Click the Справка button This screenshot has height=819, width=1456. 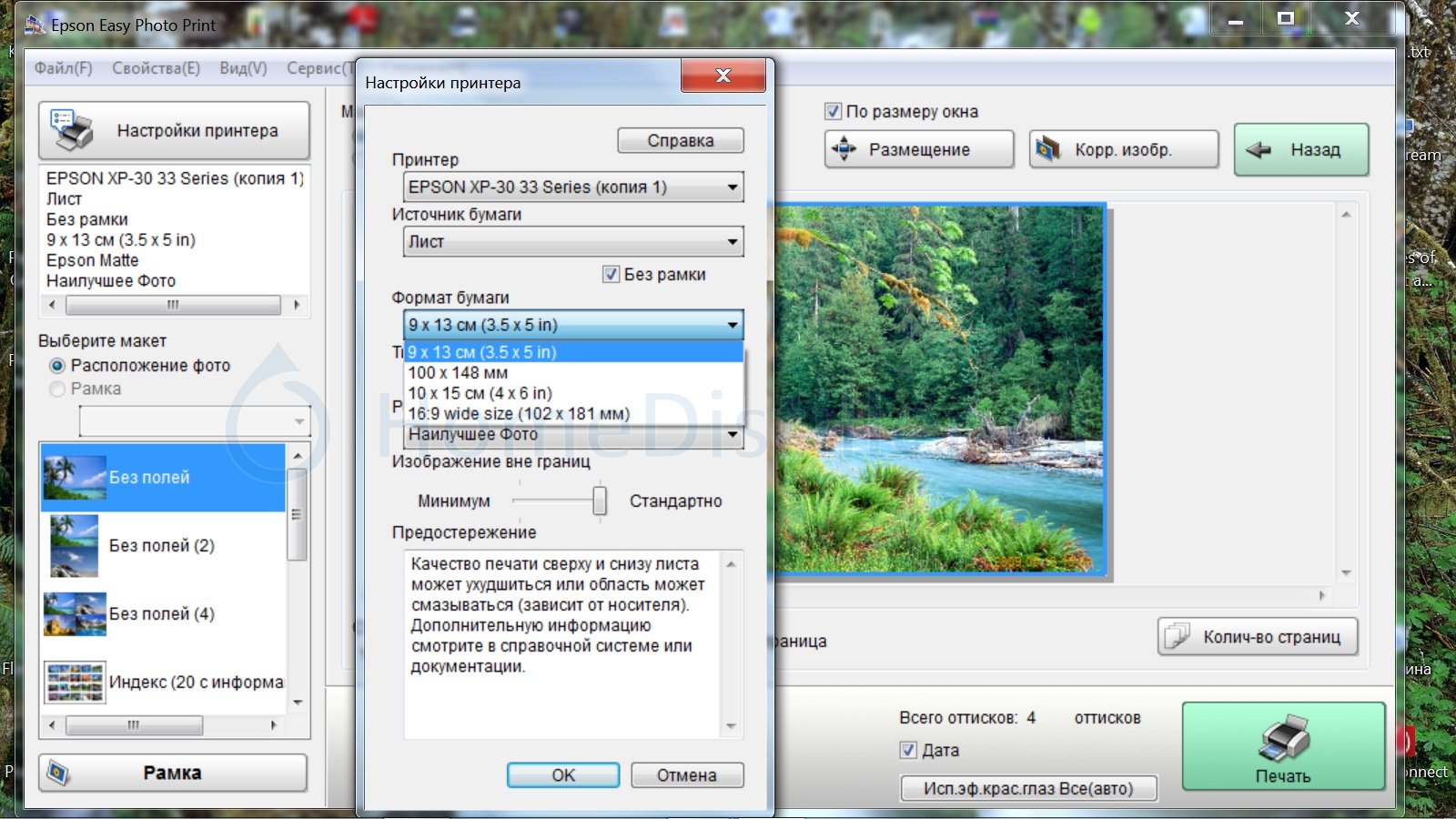tap(681, 140)
